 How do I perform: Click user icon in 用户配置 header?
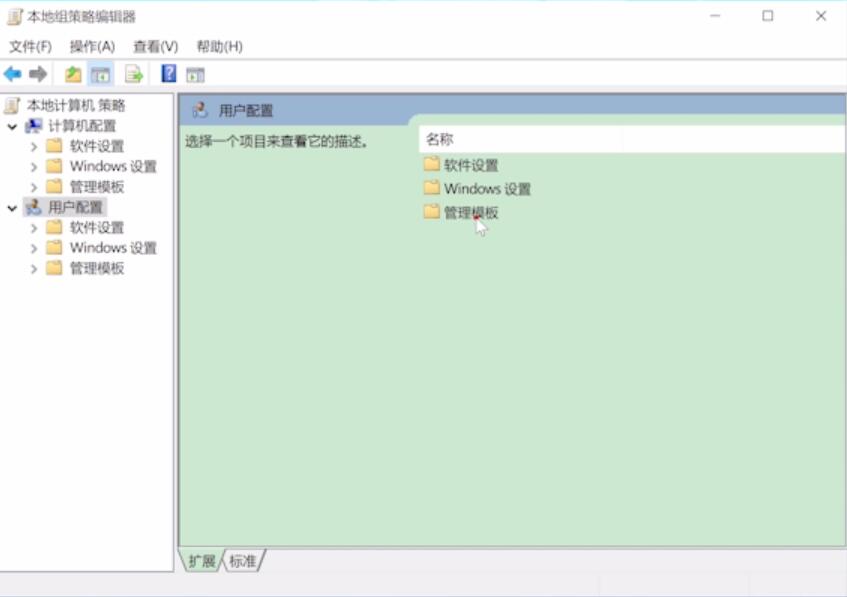click(200, 110)
